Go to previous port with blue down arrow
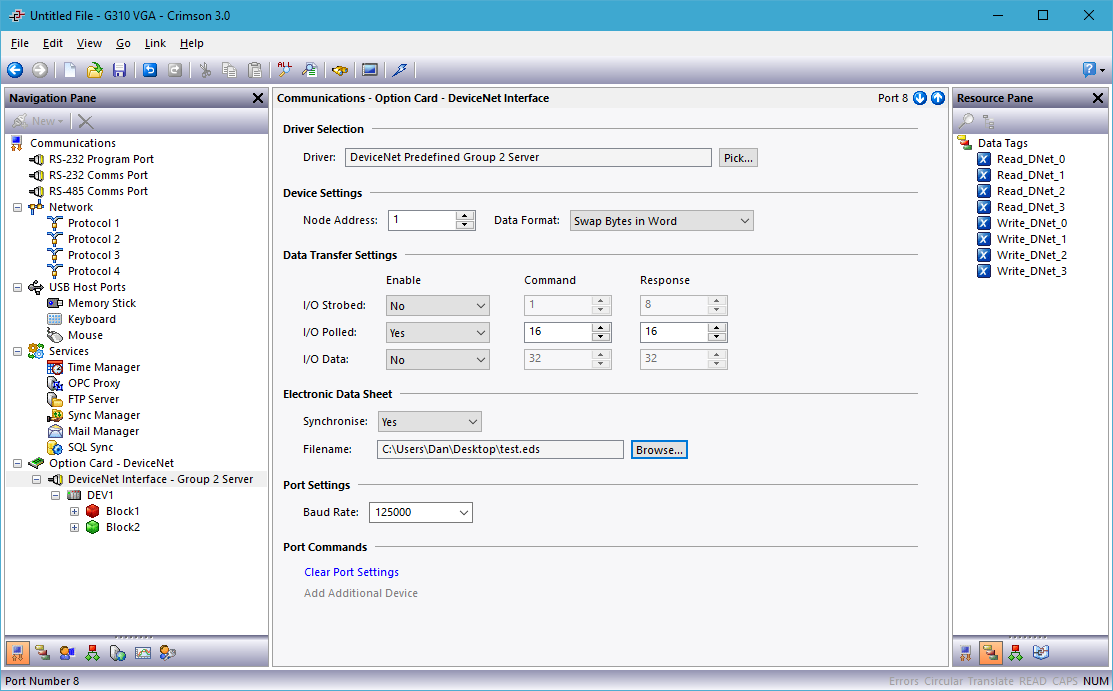Image resolution: width=1113 pixels, height=691 pixels. pyautogui.click(x=920, y=98)
